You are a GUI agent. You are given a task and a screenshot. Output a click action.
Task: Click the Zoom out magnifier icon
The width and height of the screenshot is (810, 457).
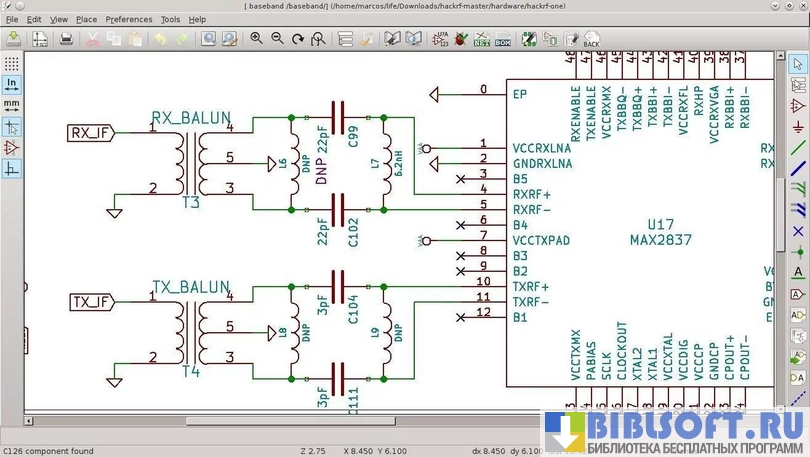(x=277, y=39)
